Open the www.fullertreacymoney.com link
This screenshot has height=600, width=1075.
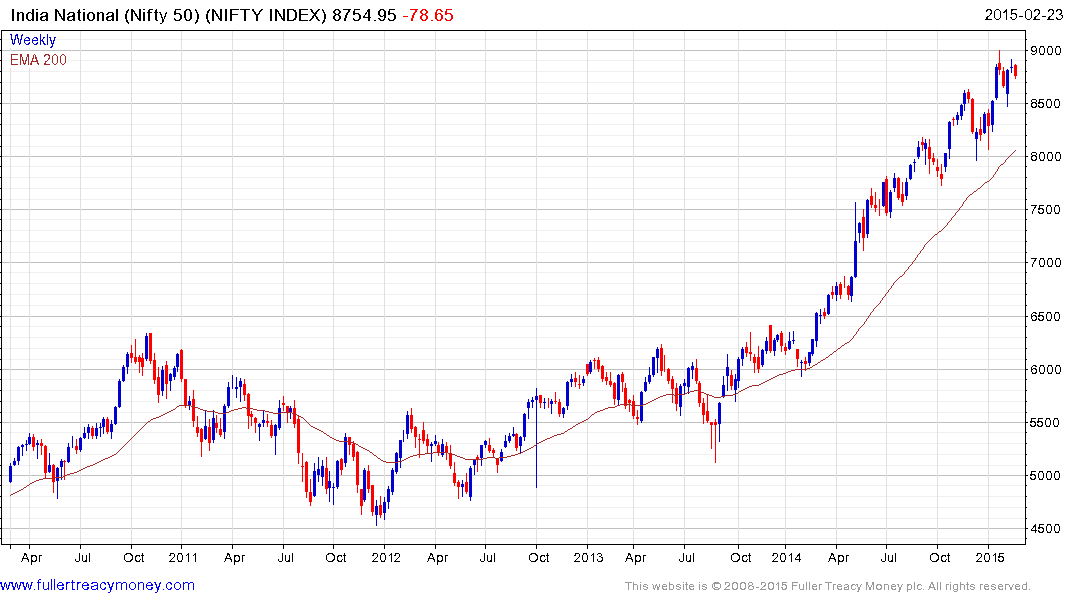(x=98, y=585)
